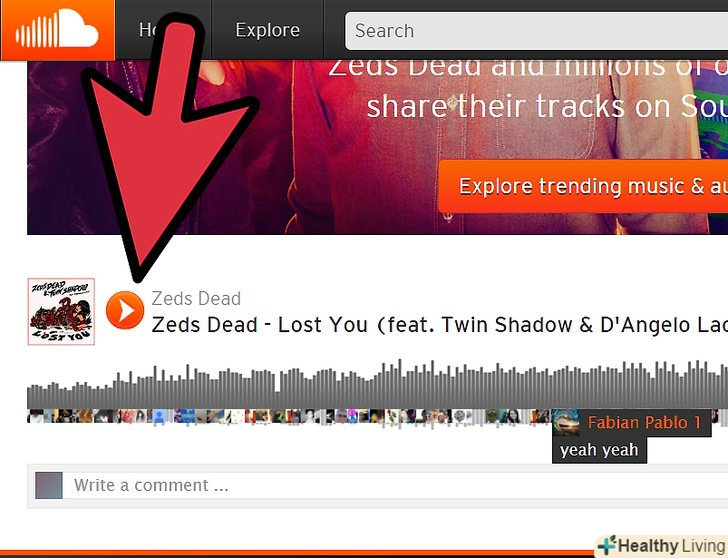Image resolution: width=728 pixels, height=558 pixels.
Task: Click the Healthy Living watermark logo
Action: pyautogui.click(x=661, y=545)
